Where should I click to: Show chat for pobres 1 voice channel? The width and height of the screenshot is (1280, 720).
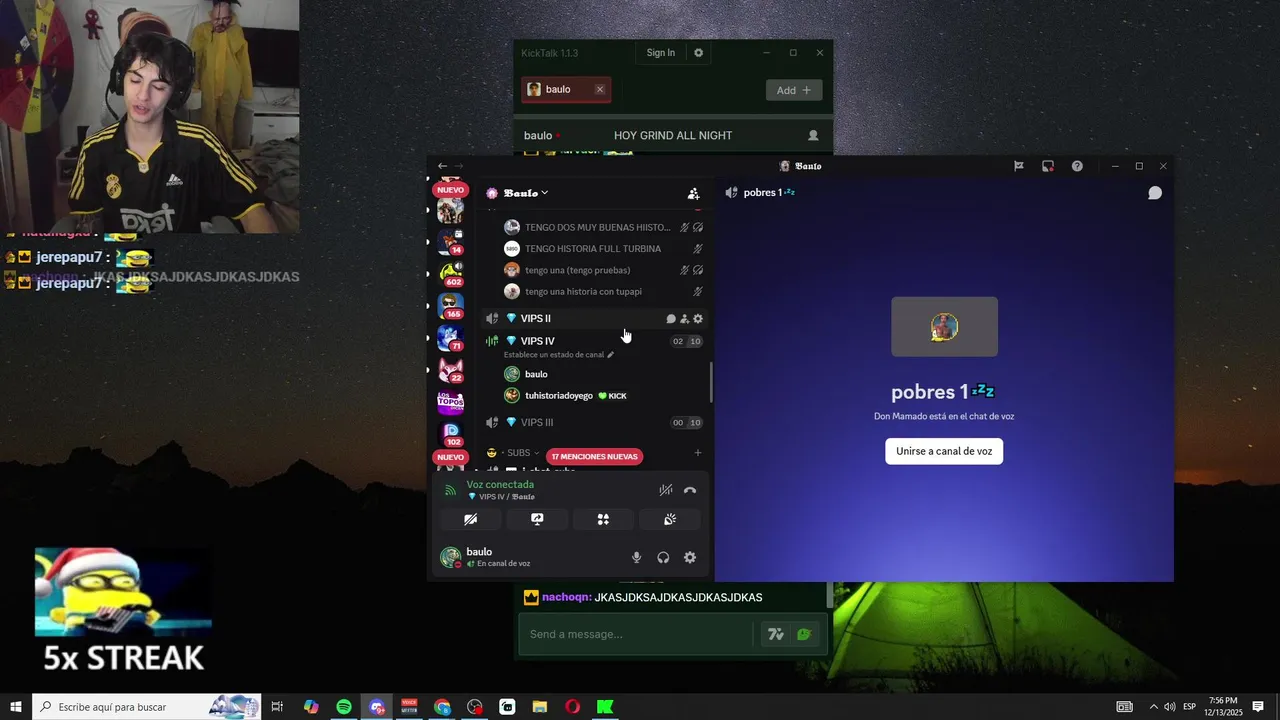pos(1155,193)
